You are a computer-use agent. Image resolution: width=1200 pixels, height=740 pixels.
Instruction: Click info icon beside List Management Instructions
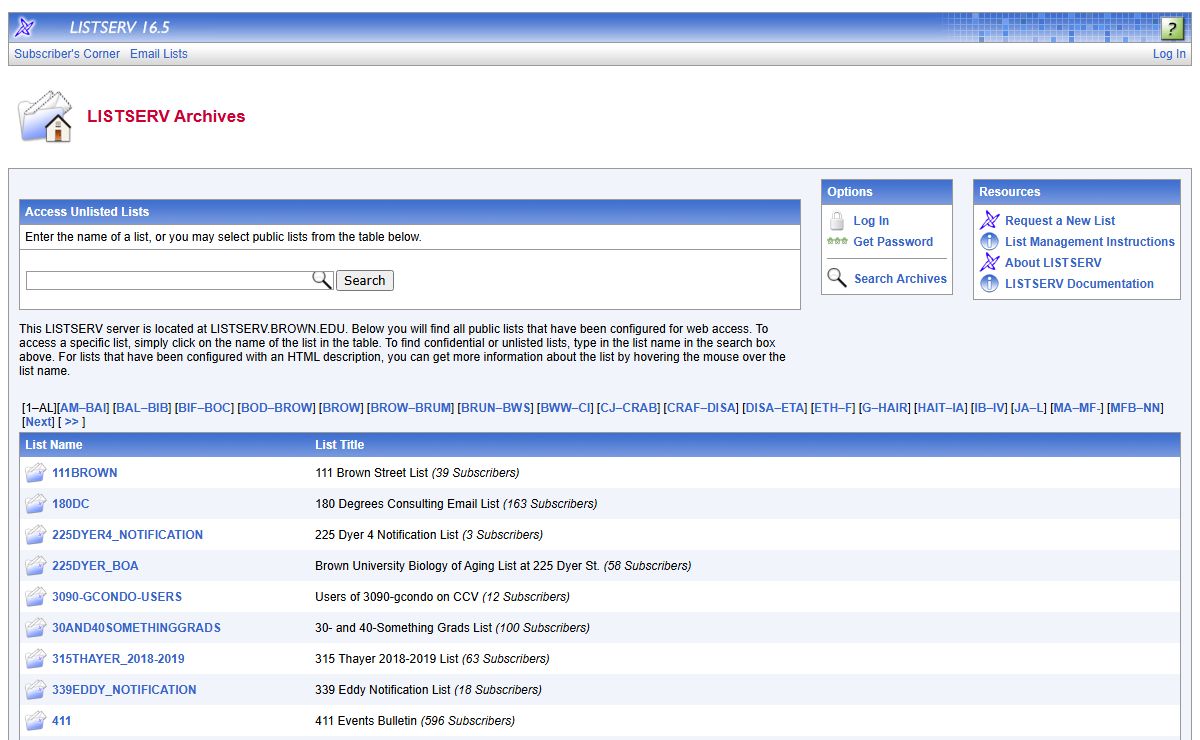point(989,242)
